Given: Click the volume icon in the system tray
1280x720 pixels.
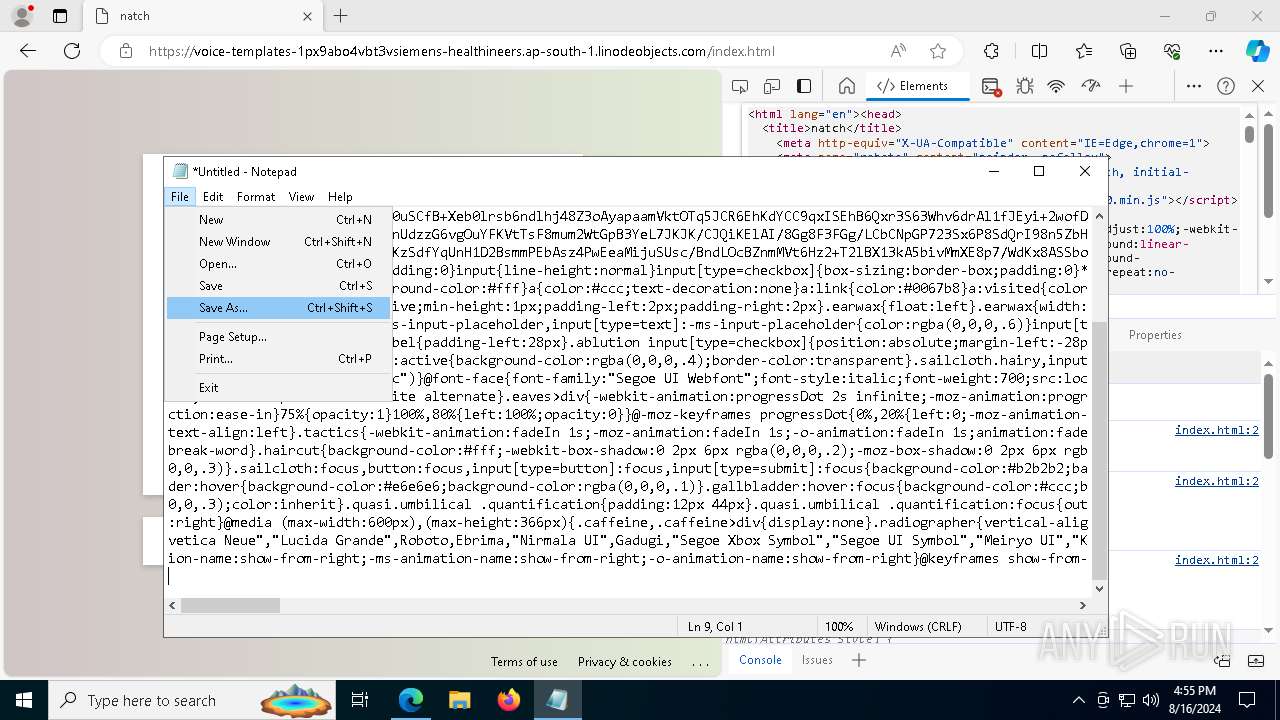Looking at the screenshot, I should click(1150, 700).
